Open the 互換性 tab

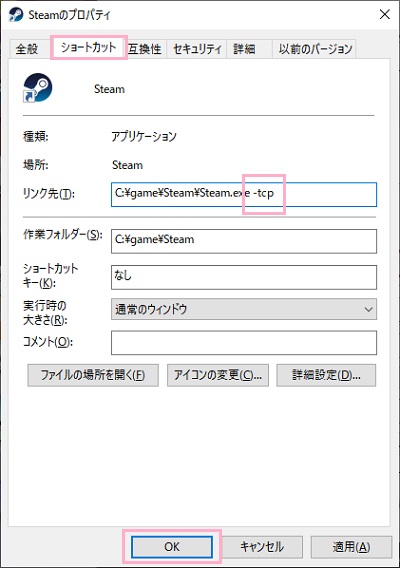(x=145, y=49)
